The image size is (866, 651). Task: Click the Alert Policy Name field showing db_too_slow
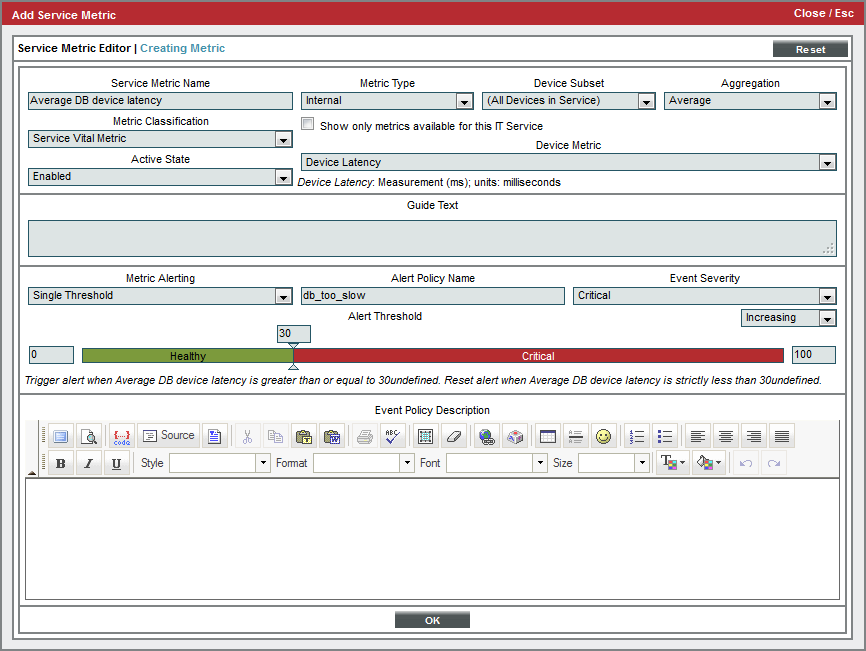click(x=432, y=296)
